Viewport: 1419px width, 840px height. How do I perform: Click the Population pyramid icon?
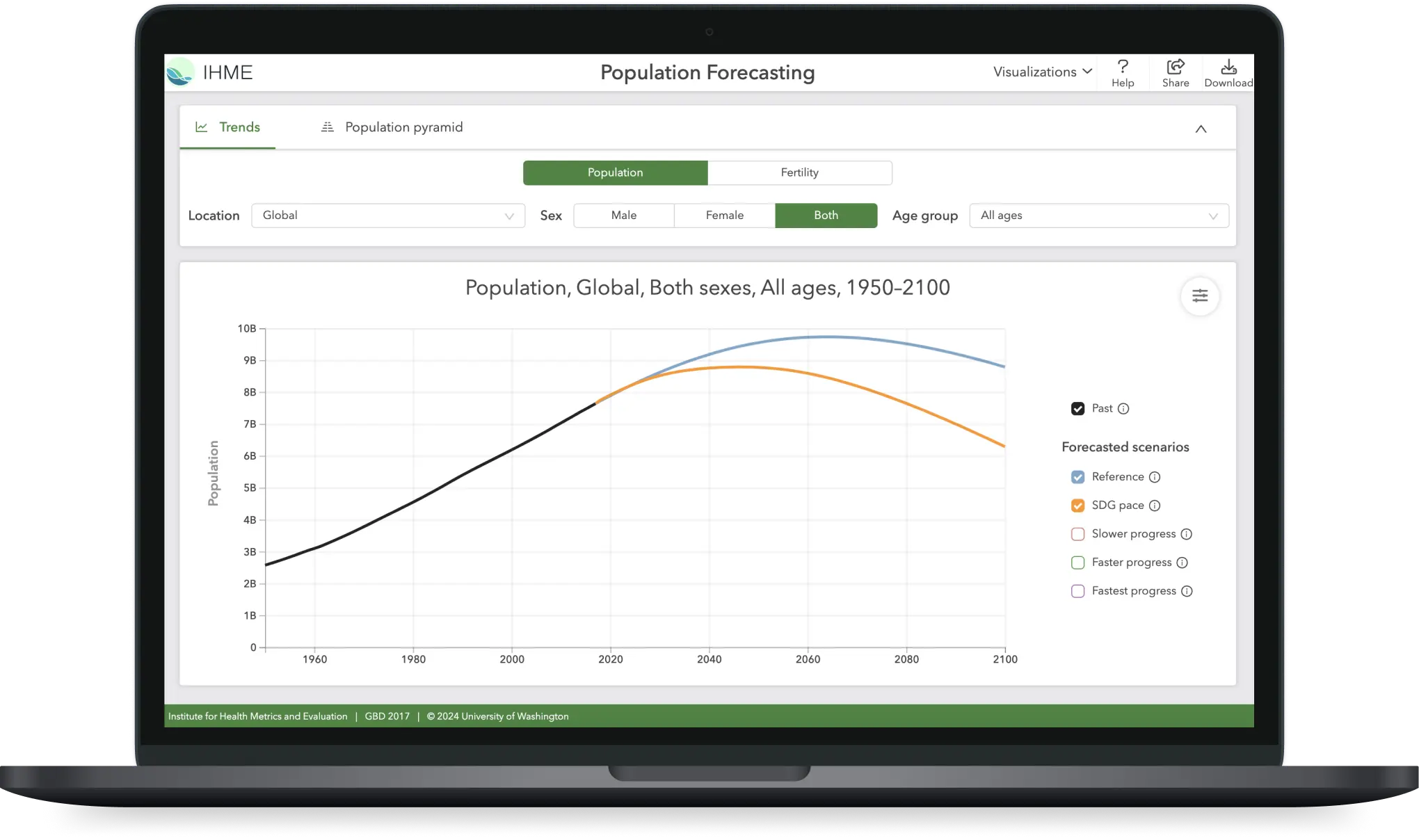tap(327, 127)
